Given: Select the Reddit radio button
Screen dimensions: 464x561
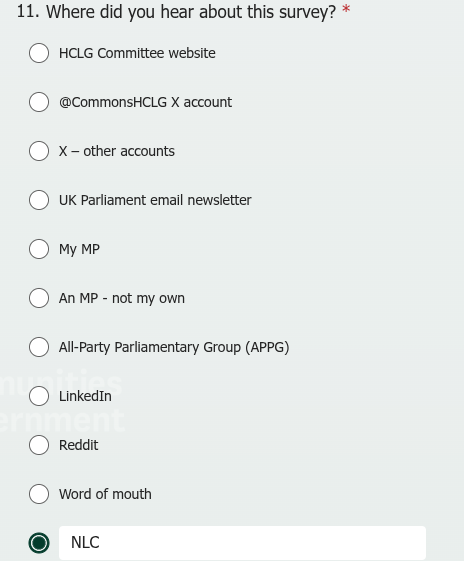Looking at the screenshot, I should 39,445.
